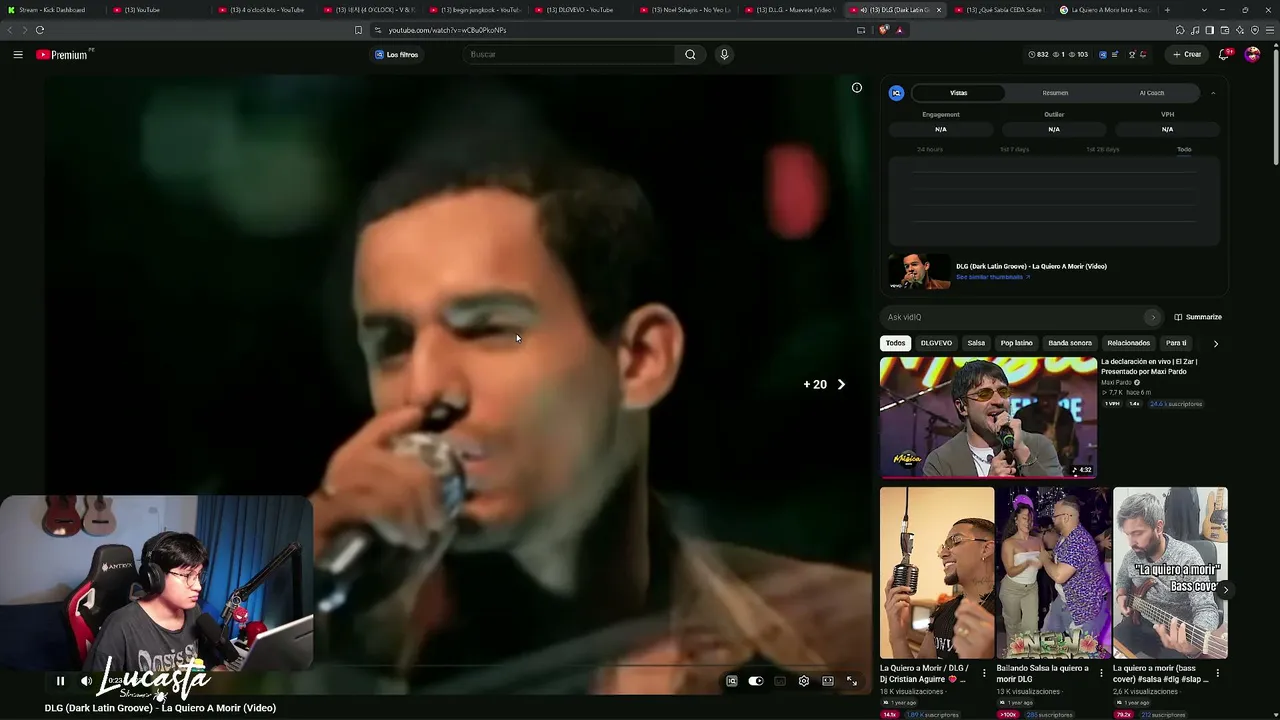This screenshot has width=1280, height=720.
Task: Filter suggestions by Pop latino
Action: point(1016,343)
